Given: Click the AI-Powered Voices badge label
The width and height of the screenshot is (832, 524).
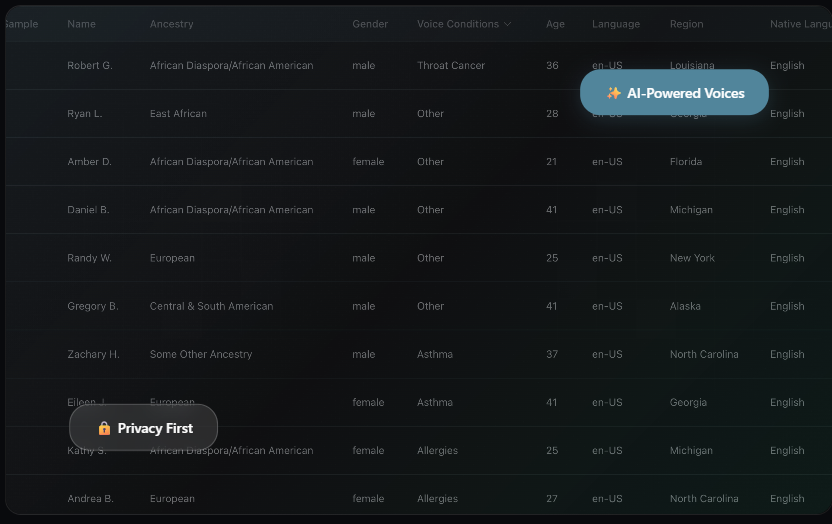Looking at the screenshot, I should pyautogui.click(x=686, y=93).
